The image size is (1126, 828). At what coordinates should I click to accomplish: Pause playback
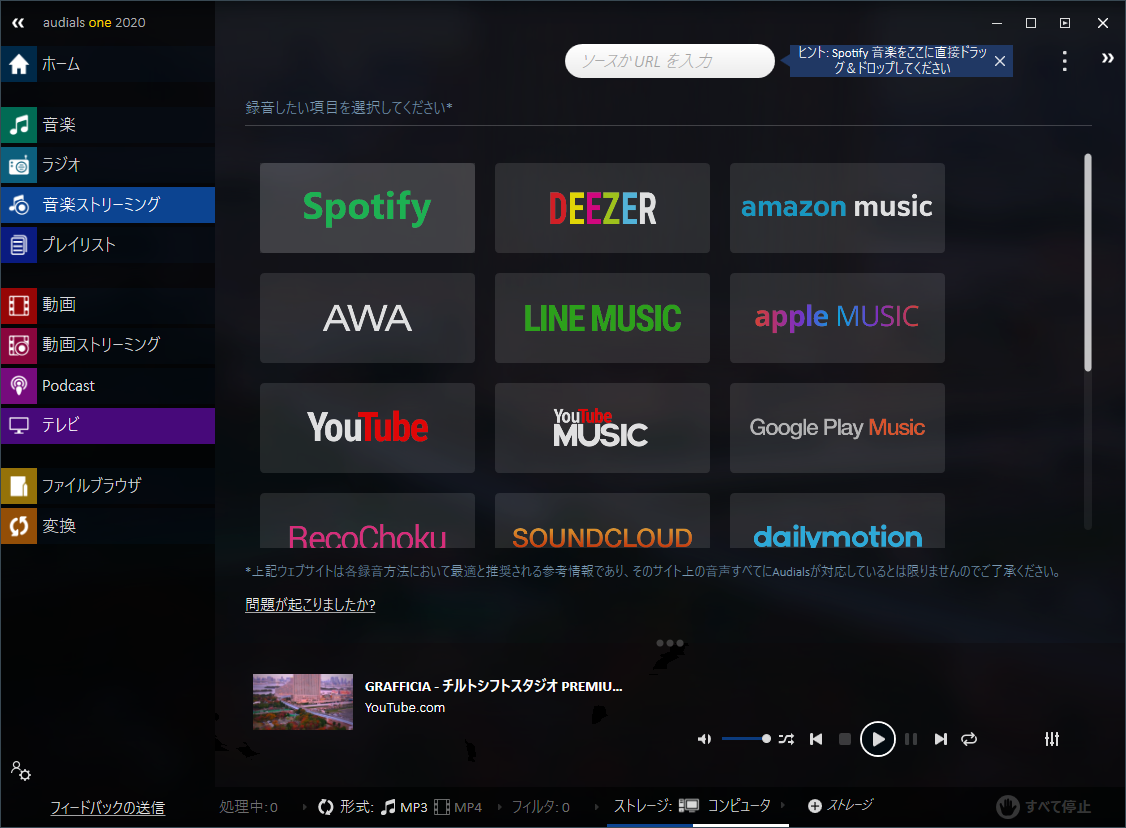coord(911,739)
